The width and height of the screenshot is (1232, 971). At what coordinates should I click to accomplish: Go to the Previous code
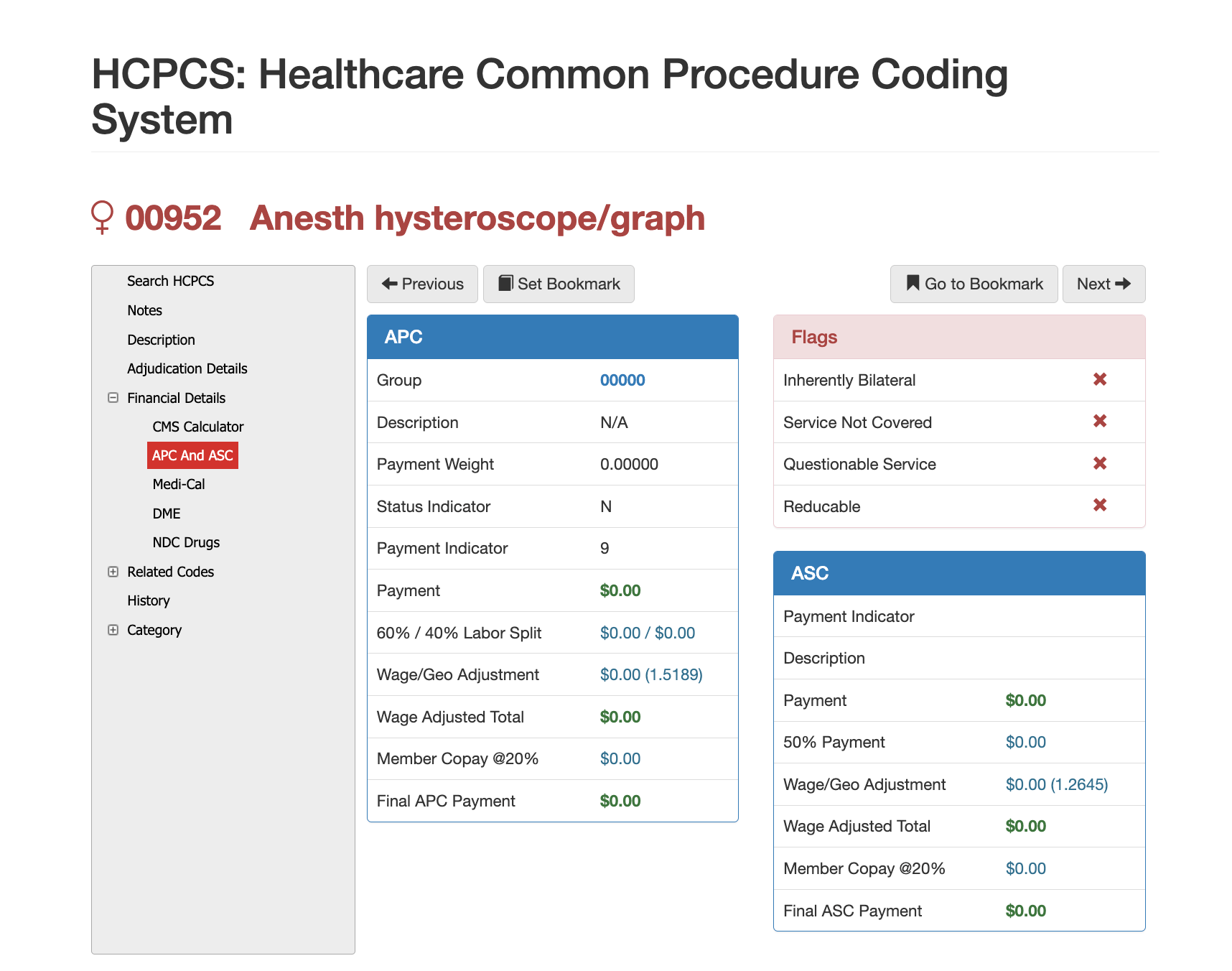point(422,284)
